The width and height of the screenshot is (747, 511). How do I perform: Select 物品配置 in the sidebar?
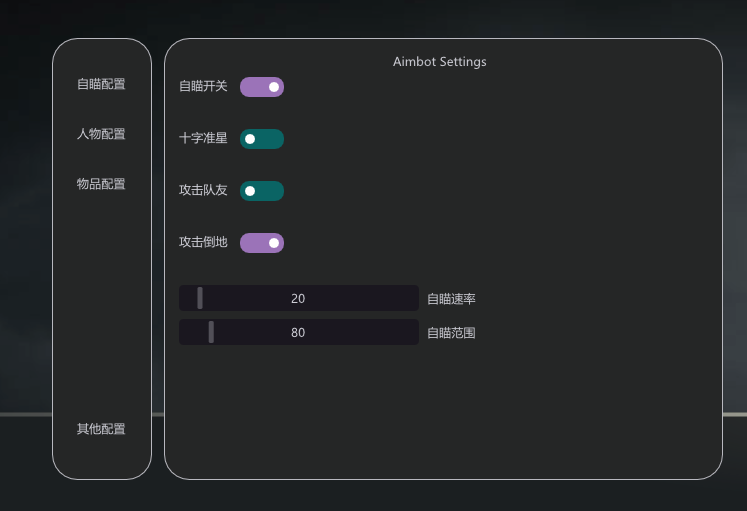coord(101,184)
